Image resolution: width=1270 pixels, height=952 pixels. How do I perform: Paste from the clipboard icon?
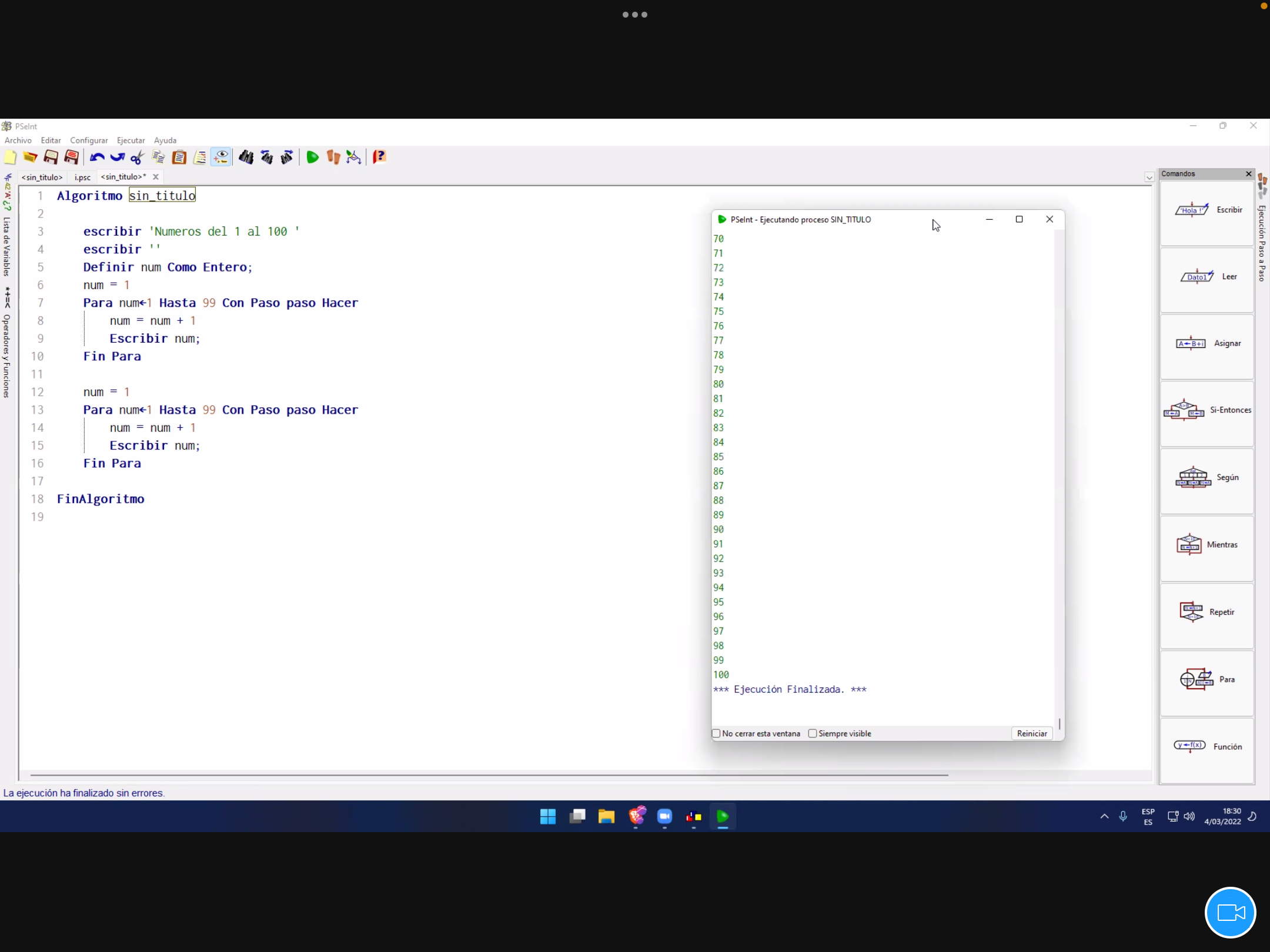tap(179, 157)
